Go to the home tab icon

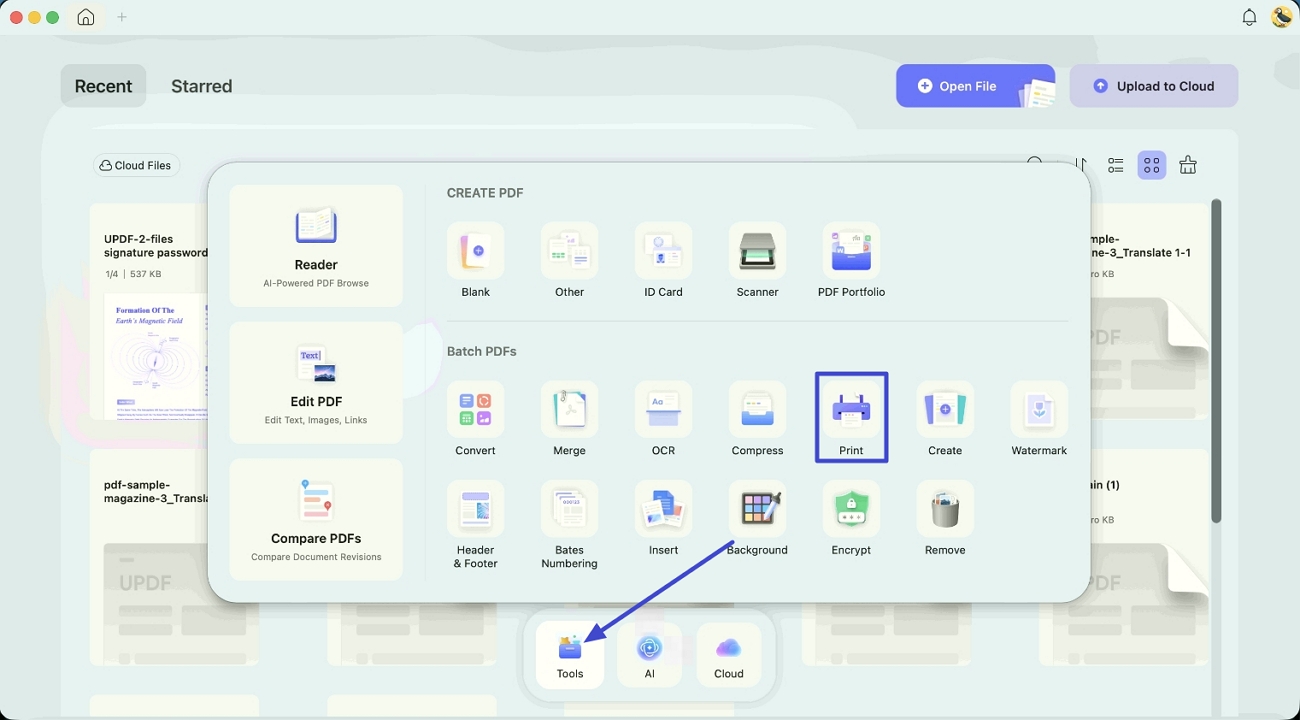(x=86, y=17)
